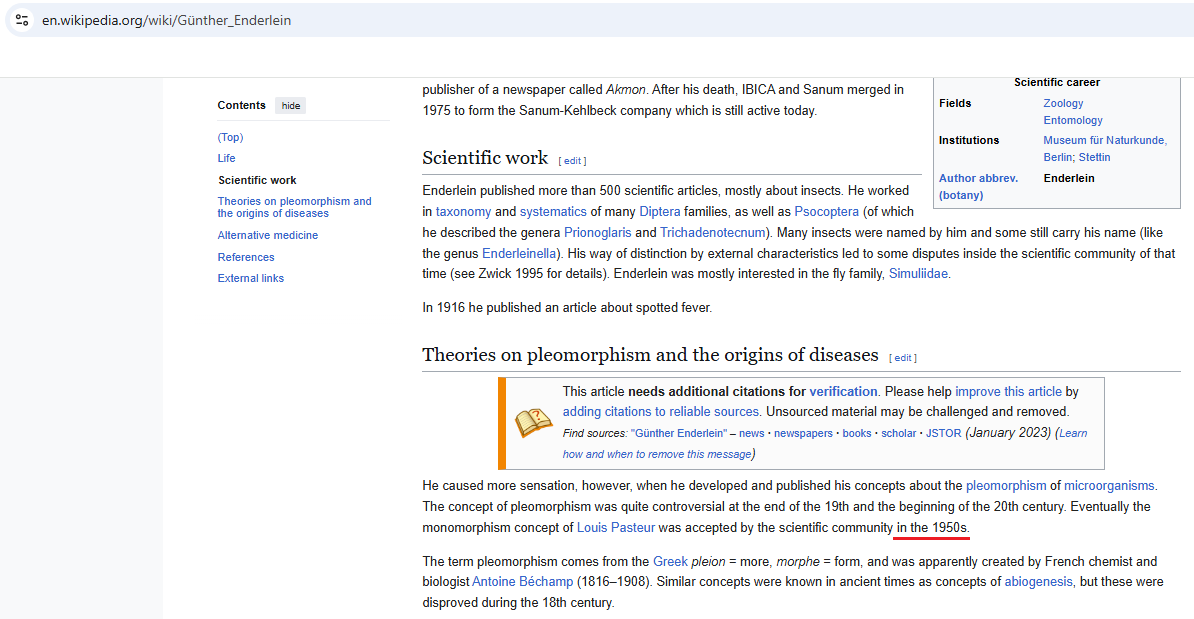Screen dimensions: 1194x619
Task: Click the Scientific work heading
Action: click(x=485, y=158)
